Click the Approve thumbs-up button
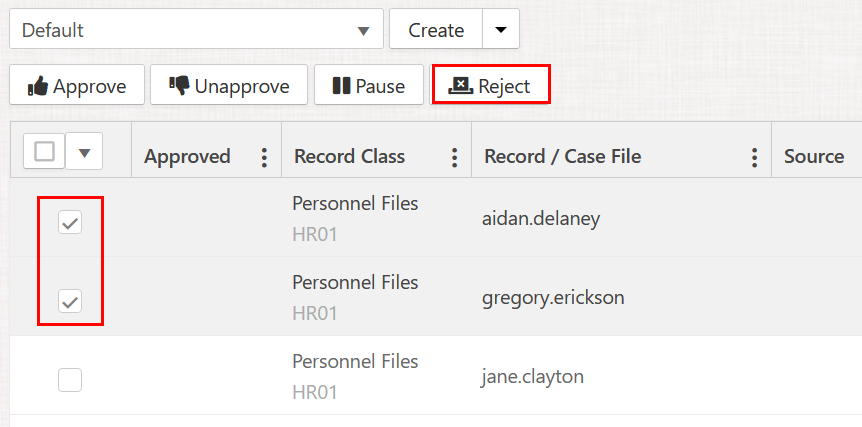The height and width of the screenshot is (427, 862). pos(77,86)
